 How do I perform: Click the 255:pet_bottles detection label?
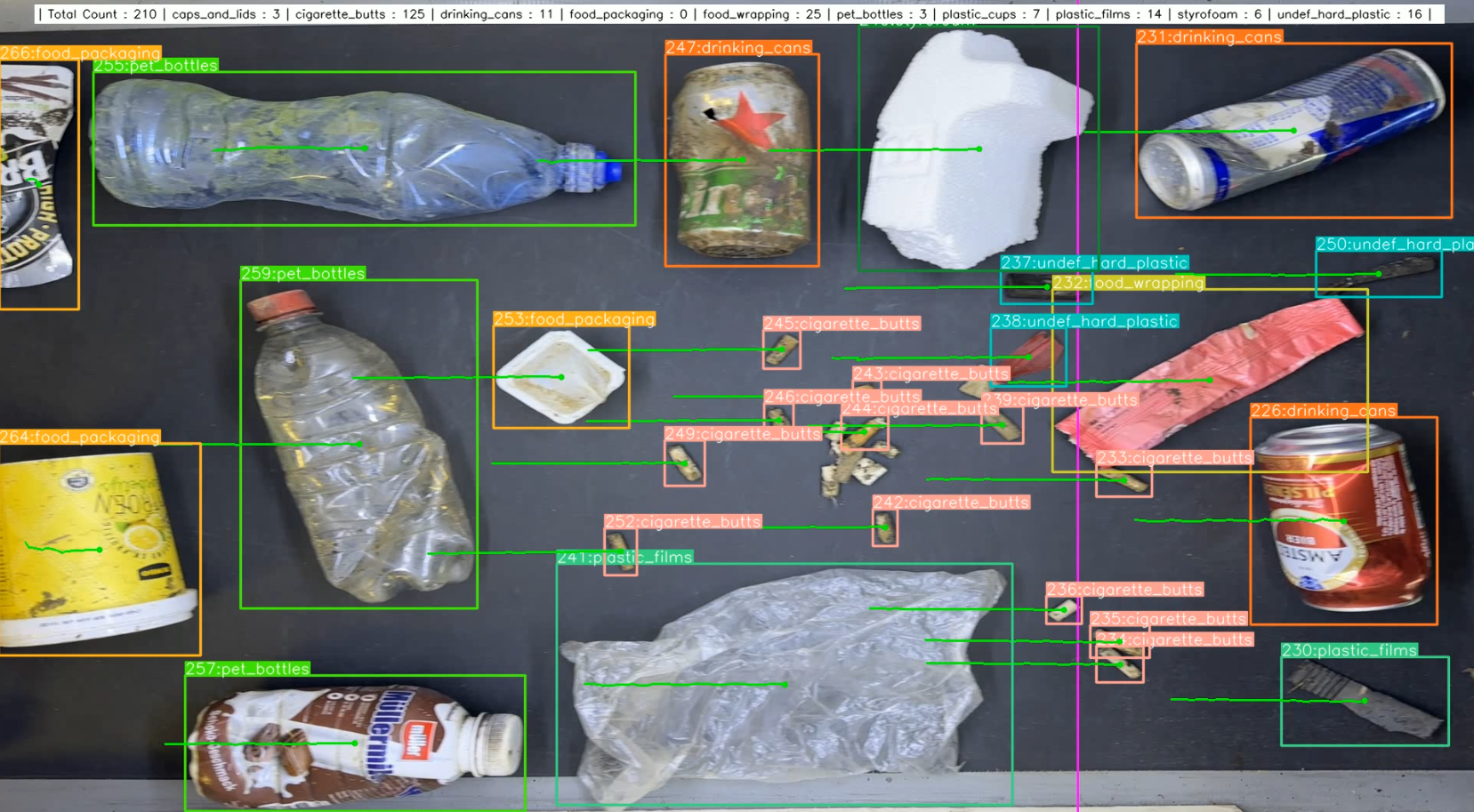point(156,66)
